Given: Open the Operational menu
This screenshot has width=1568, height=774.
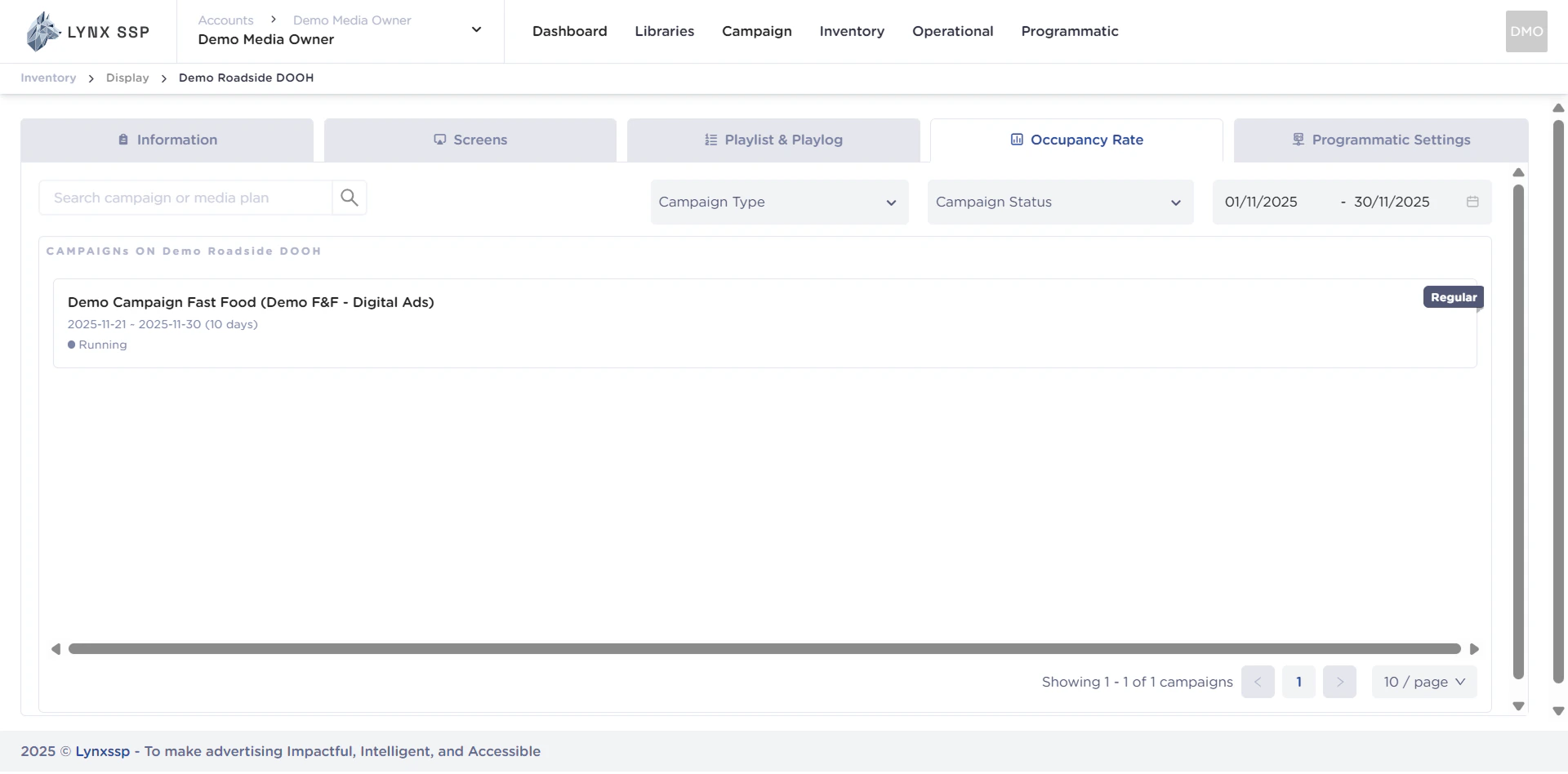Looking at the screenshot, I should [953, 31].
